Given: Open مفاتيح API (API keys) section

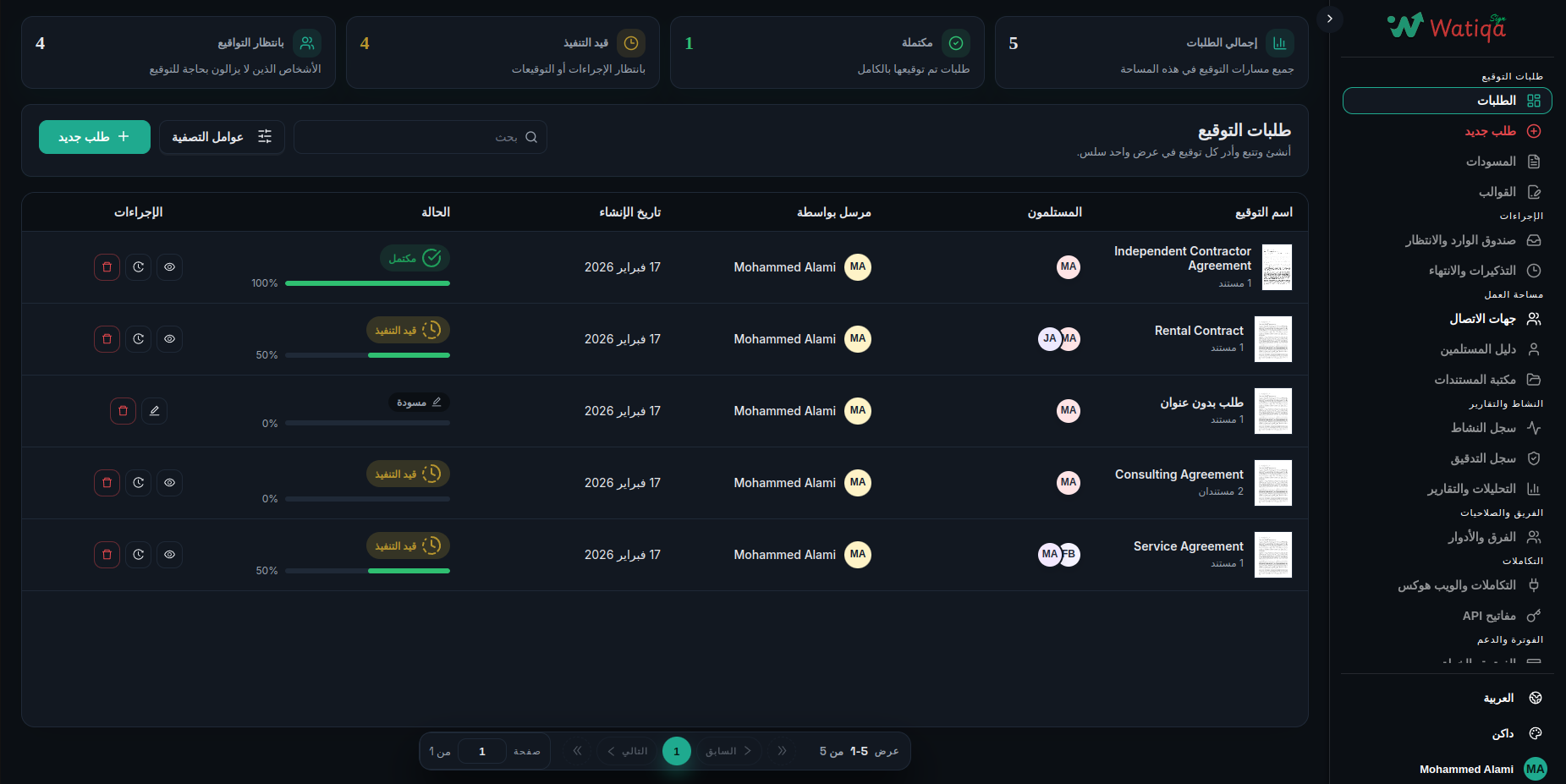Looking at the screenshot, I should 1487,615.
